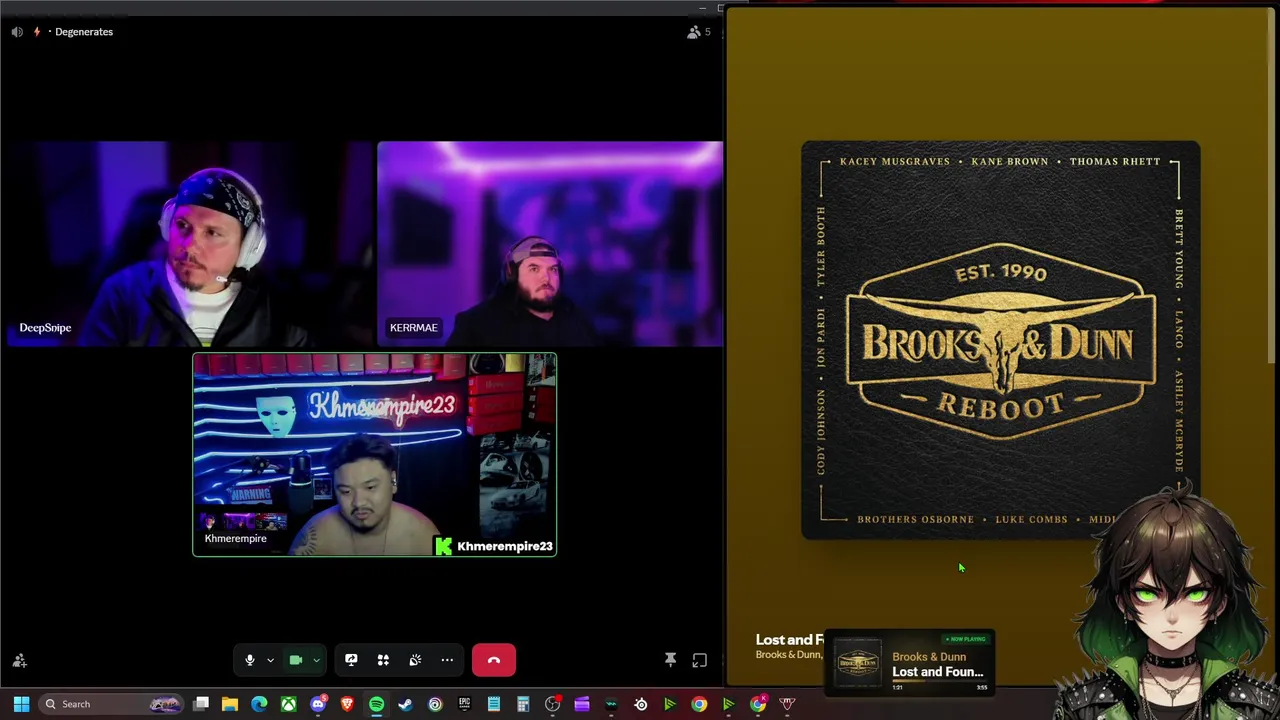Open Steam from taskbar

pos(405,704)
